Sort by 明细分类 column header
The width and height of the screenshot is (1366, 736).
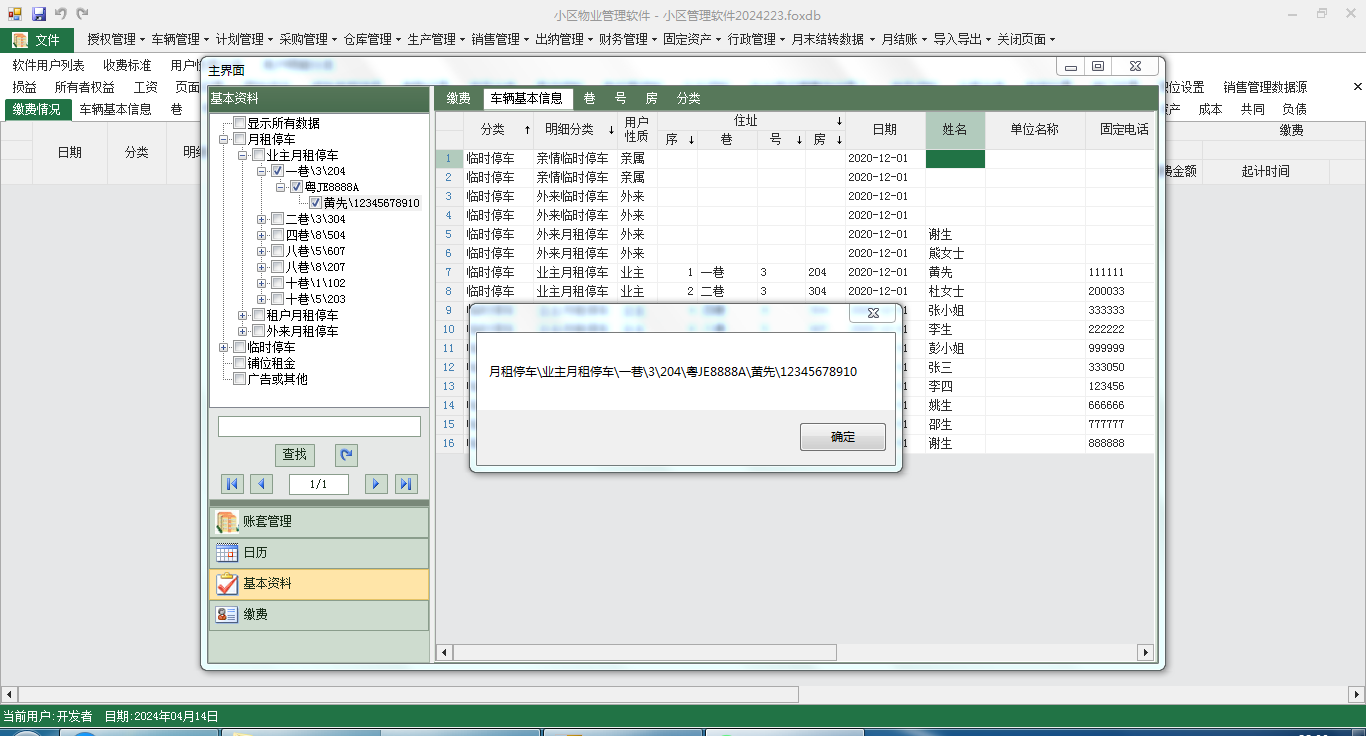tap(576, 130)
